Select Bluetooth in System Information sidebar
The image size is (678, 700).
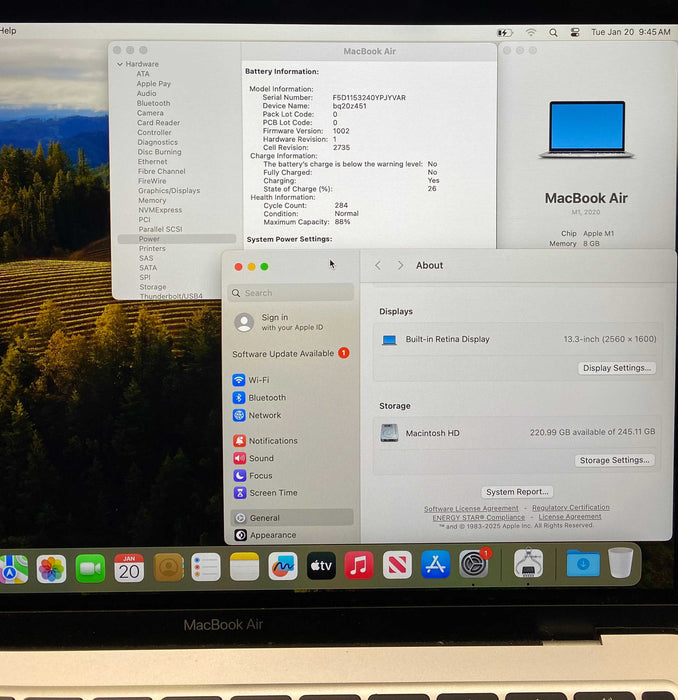coord(154,103)
